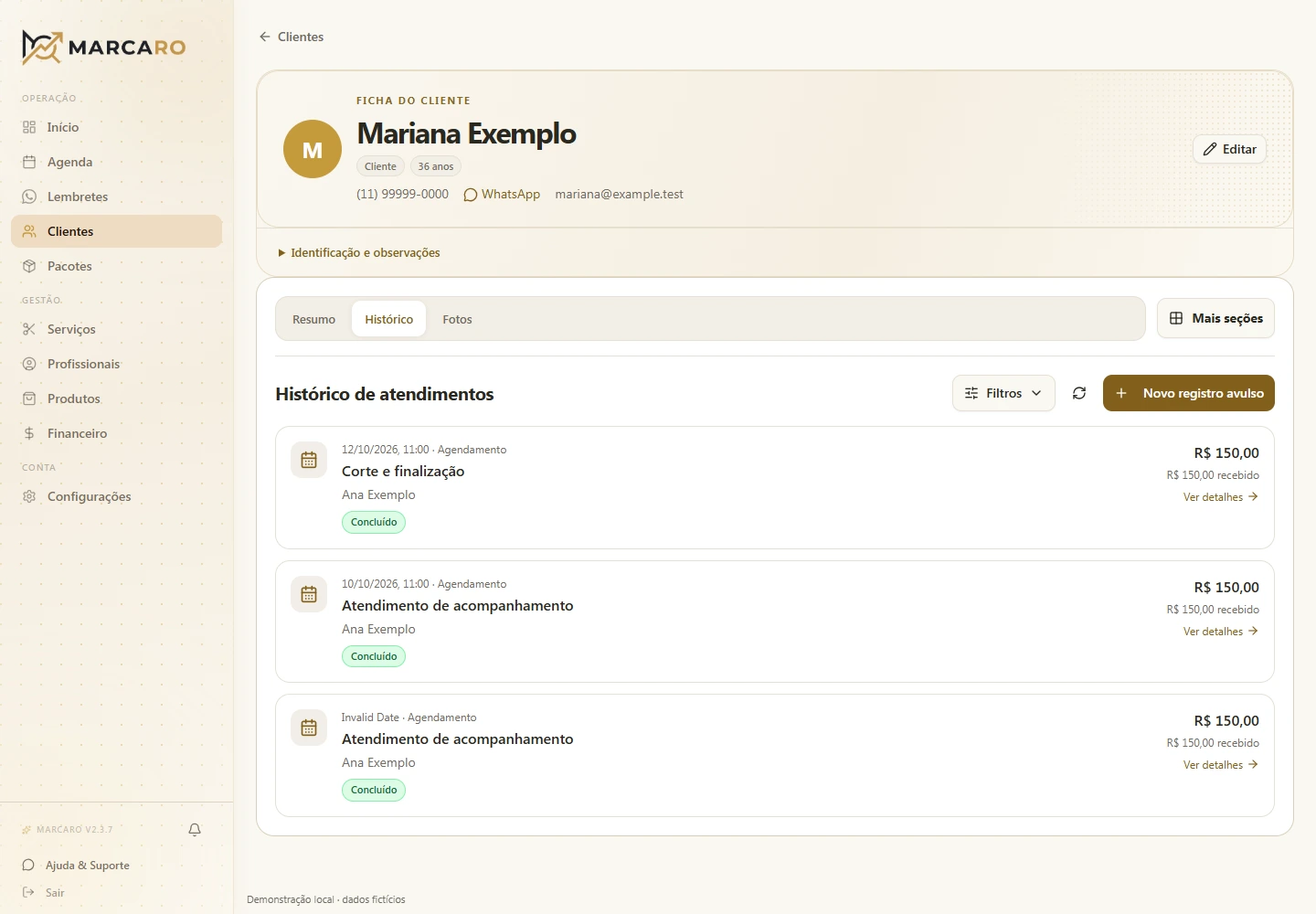Switch to the Fotos tab

coord(457,319)
